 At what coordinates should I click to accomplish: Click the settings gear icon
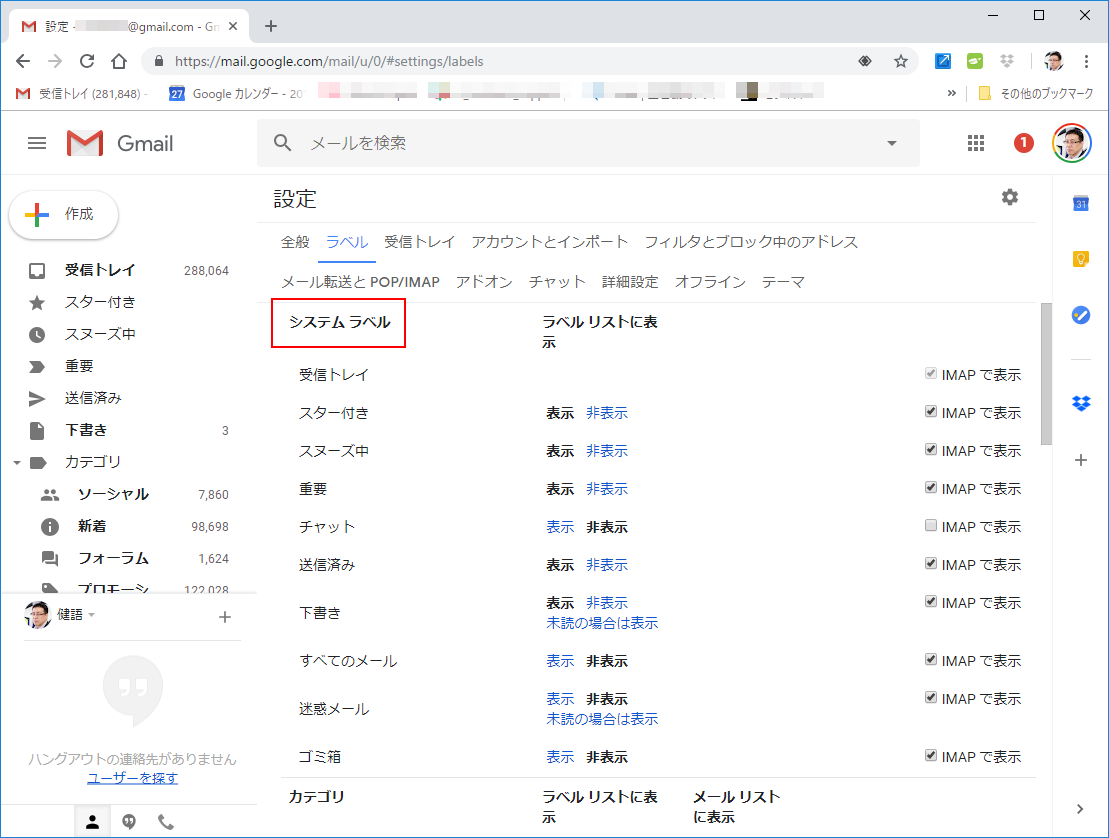coord(1009,197)
